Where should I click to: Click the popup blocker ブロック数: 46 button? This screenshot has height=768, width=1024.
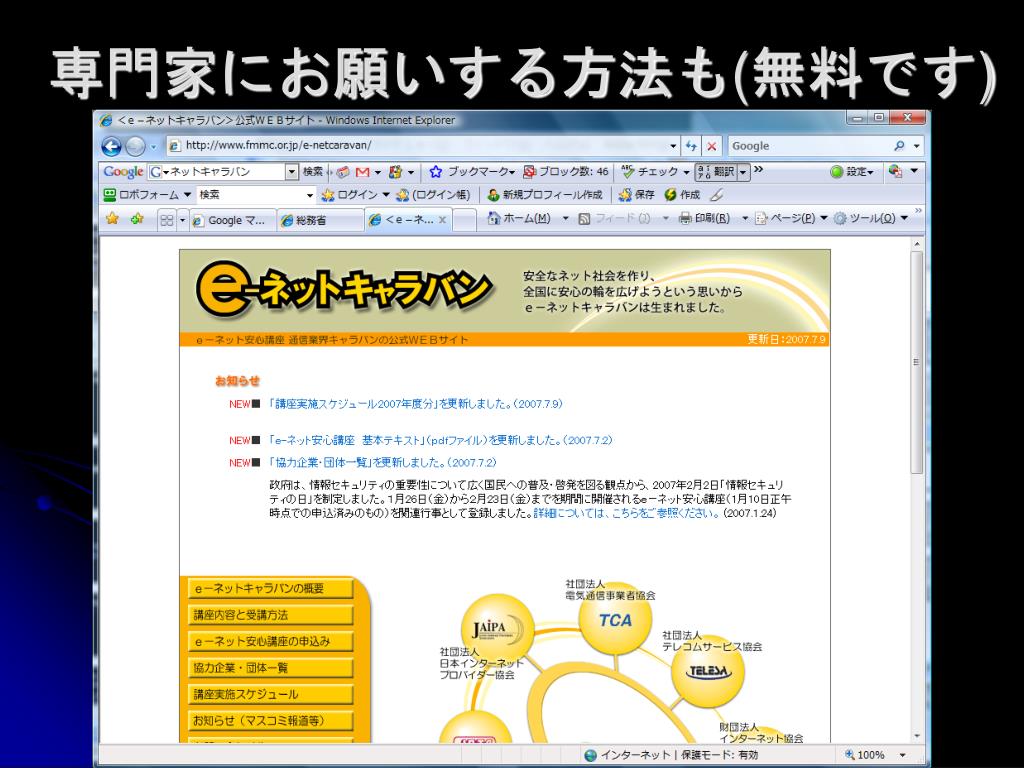(566, 172)
